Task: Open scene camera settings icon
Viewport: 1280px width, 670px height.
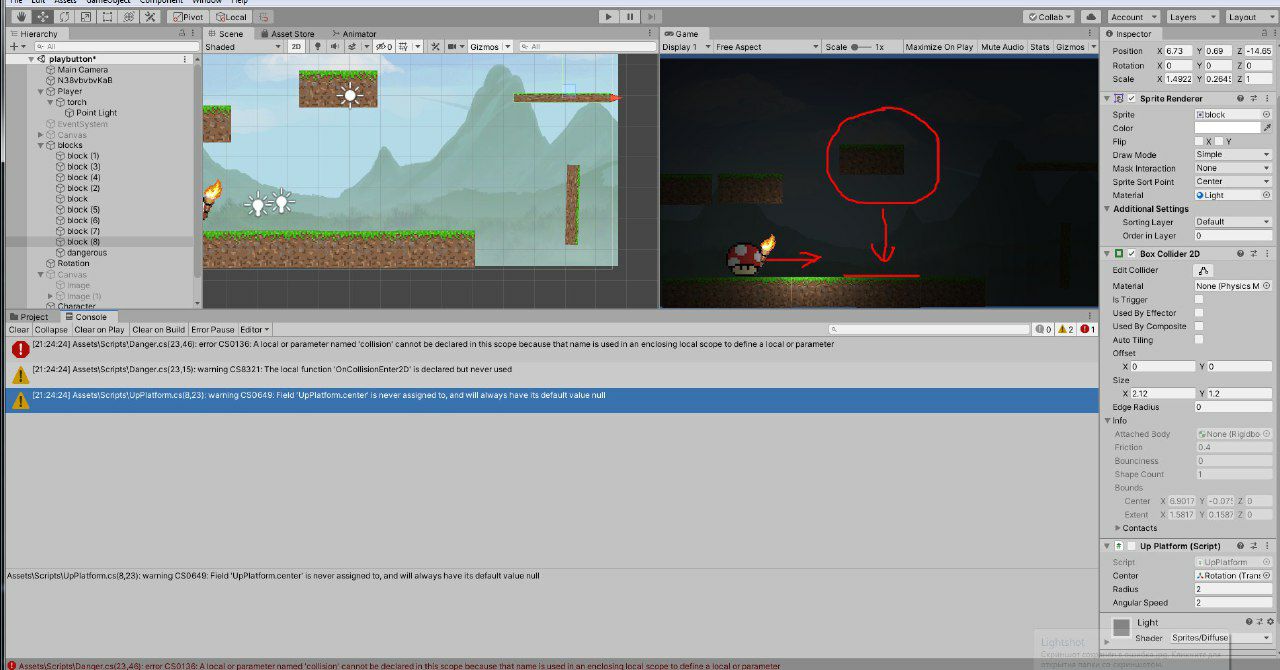Action: click(456, 46)
